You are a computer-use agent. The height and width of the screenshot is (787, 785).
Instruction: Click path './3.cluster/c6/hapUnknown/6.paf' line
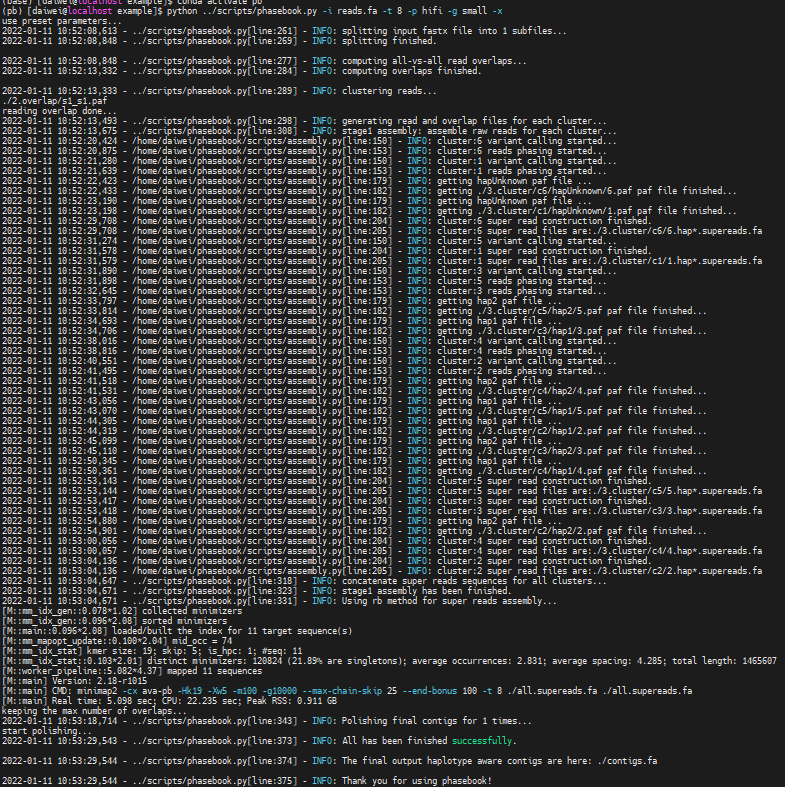click(369, 192)
